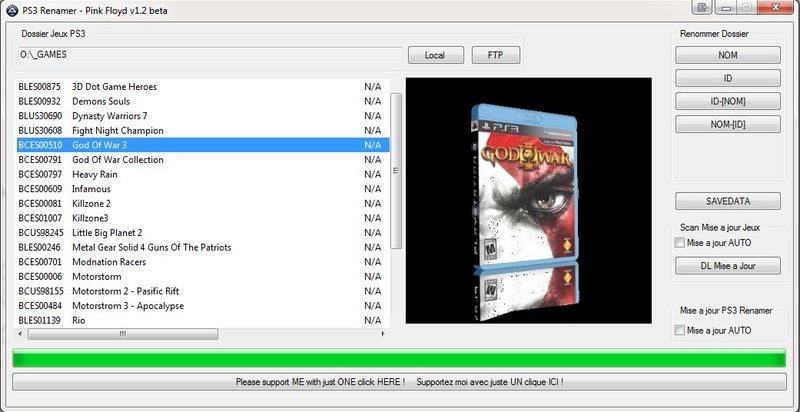Viewport: 800px width, 412px height.
Task: Click the God of War 3 cover art preview
Action: 529,200
